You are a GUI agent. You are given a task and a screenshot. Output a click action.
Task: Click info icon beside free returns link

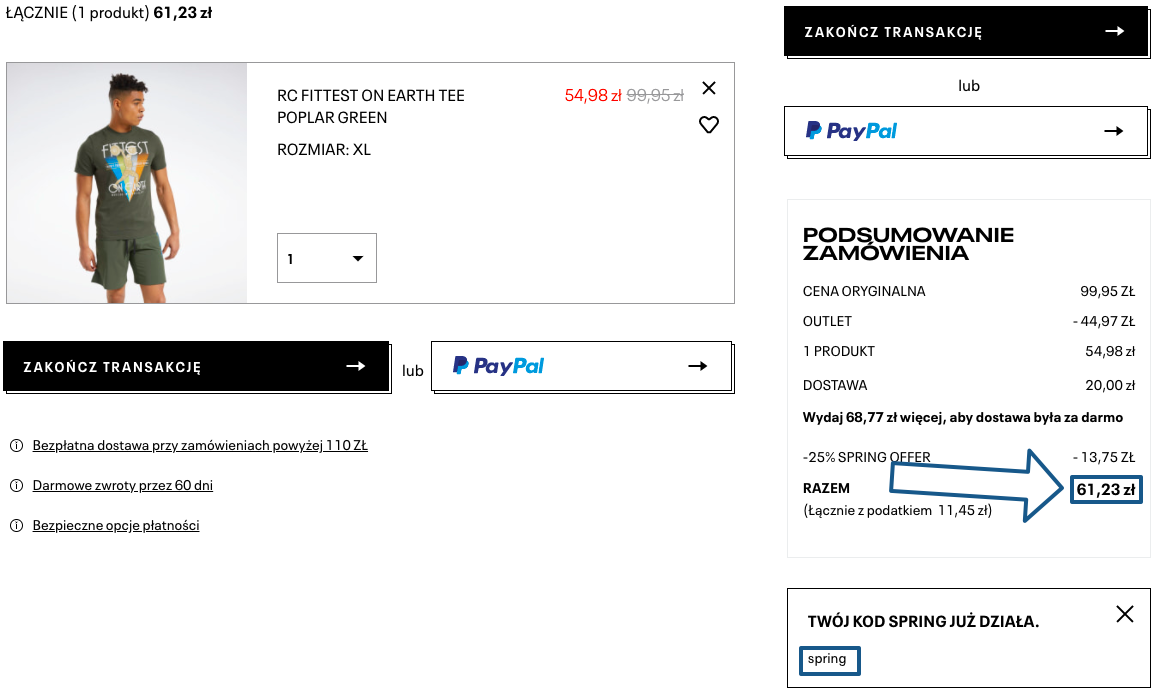pos(16,485)
